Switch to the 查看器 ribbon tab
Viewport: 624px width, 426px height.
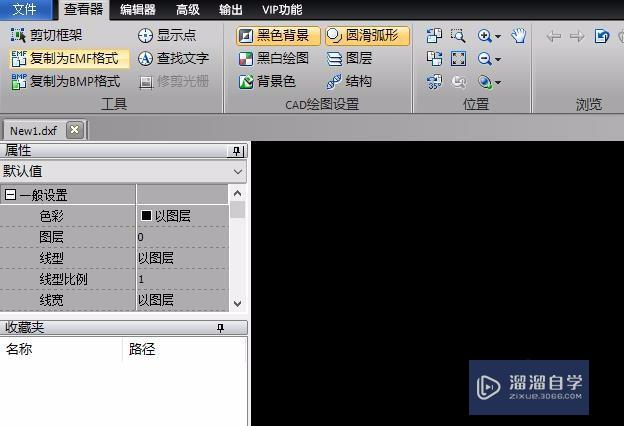click(84, 9)
